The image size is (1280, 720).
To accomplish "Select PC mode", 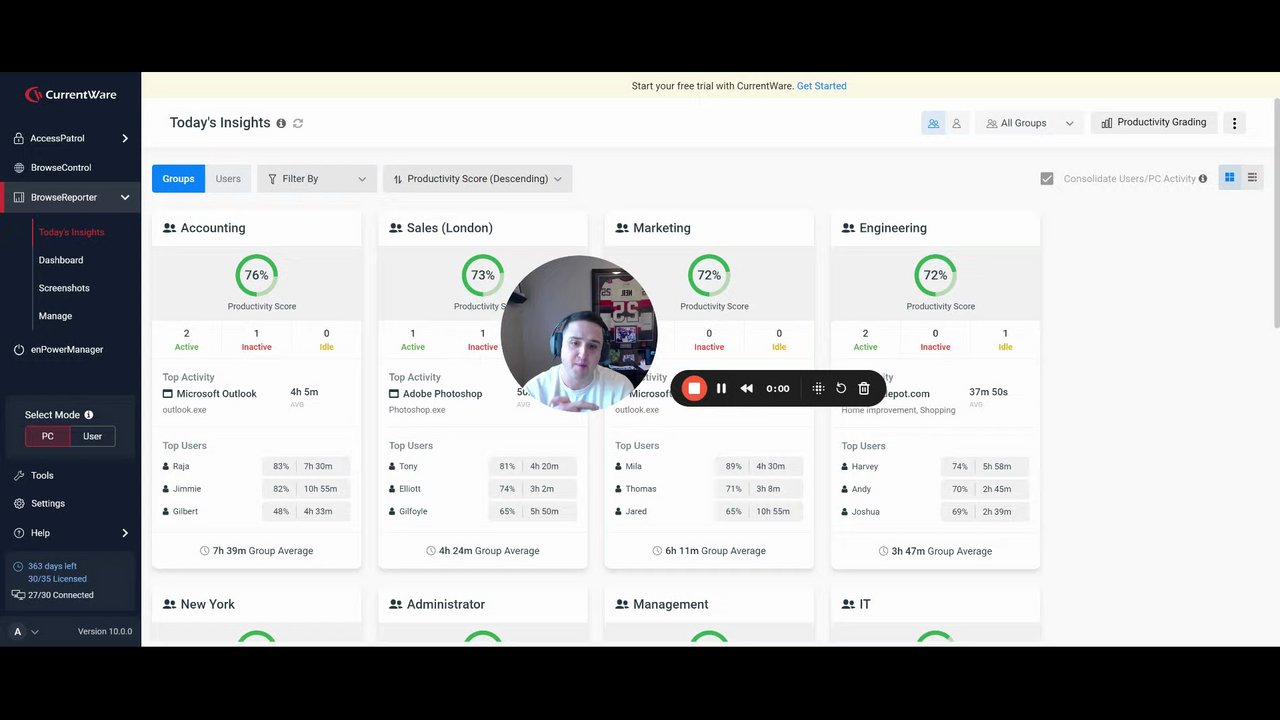I will tap(48, 436).
